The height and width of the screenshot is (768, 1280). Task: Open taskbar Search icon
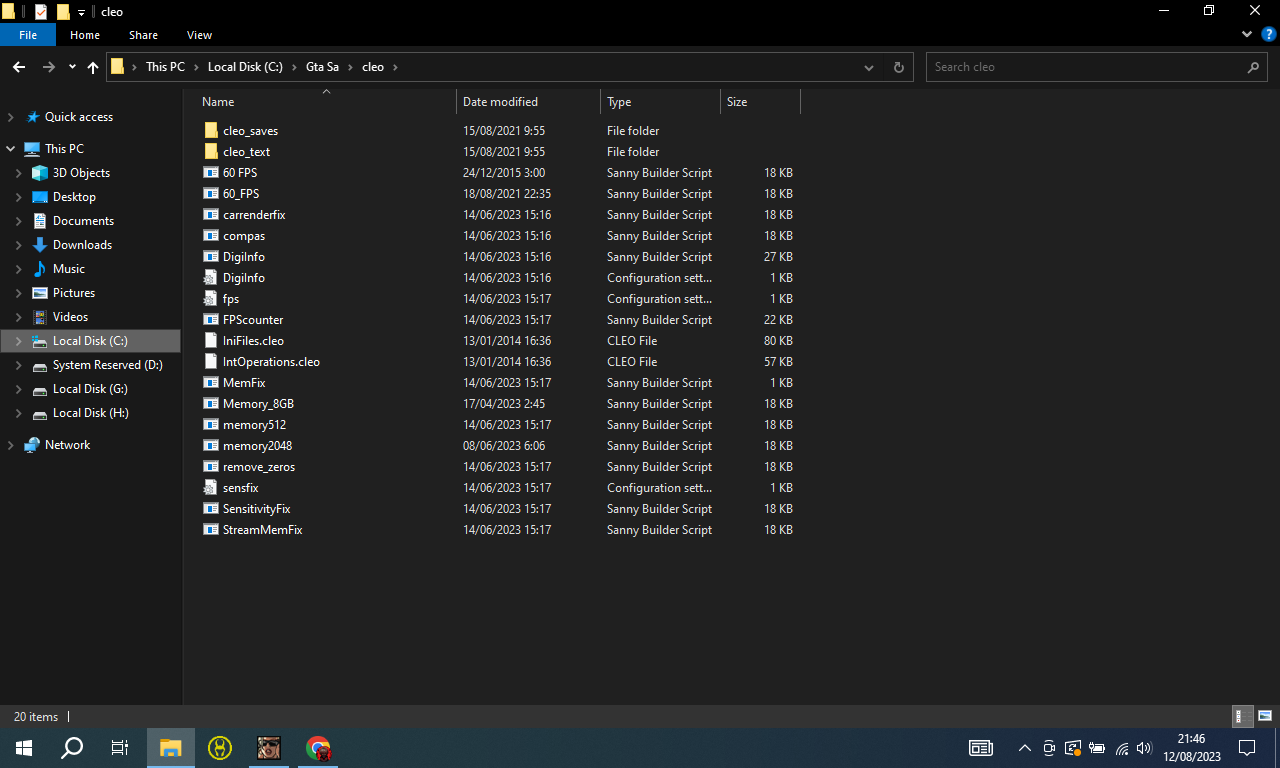pos(72,748)
